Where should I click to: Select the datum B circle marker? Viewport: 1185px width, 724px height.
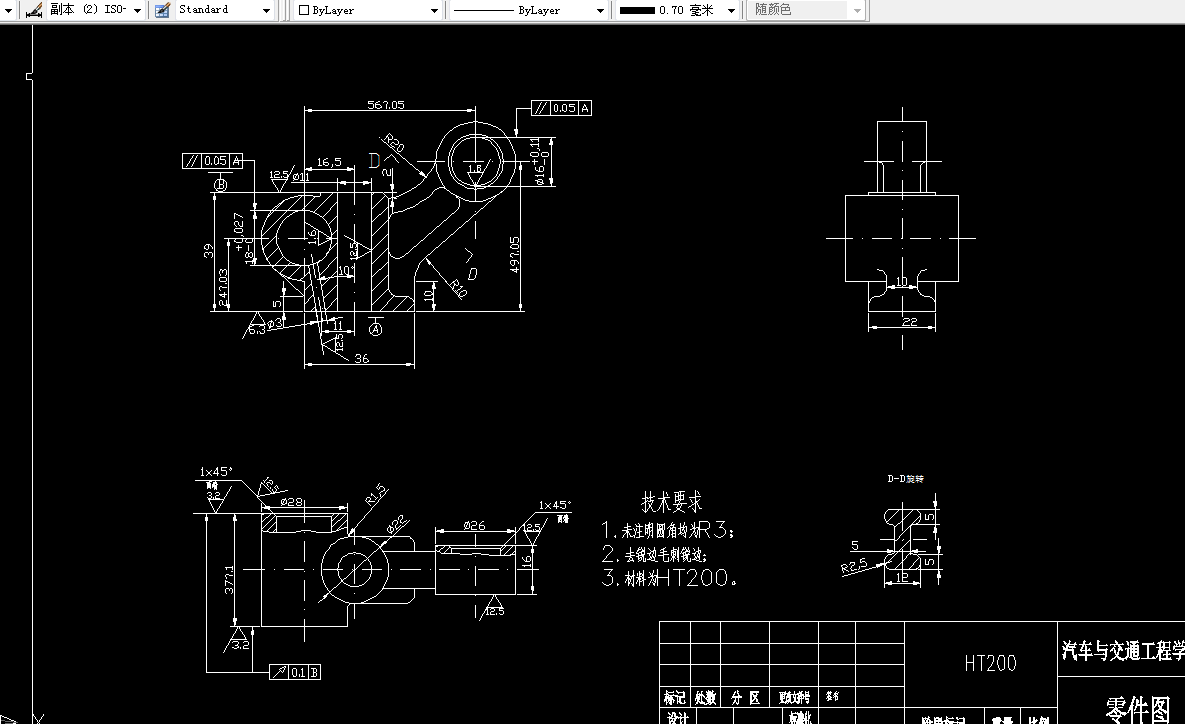point(221,184)
